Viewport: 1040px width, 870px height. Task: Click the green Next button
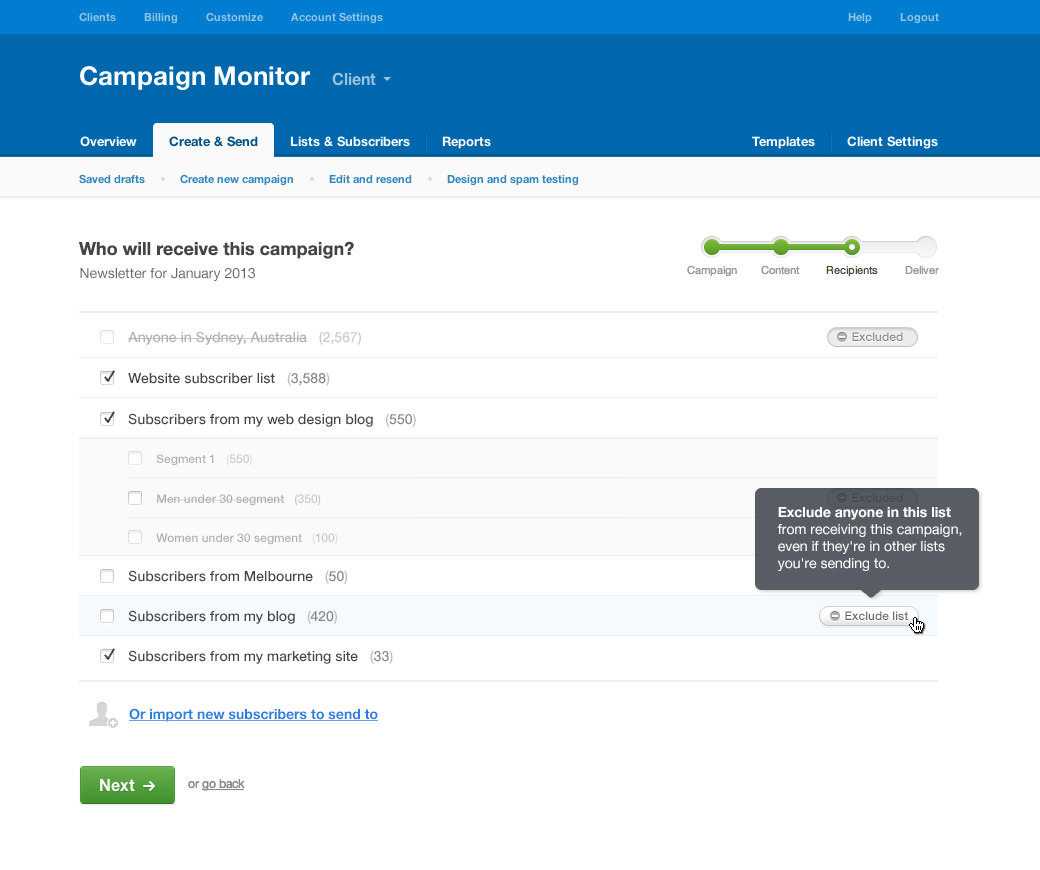(127, 785)
